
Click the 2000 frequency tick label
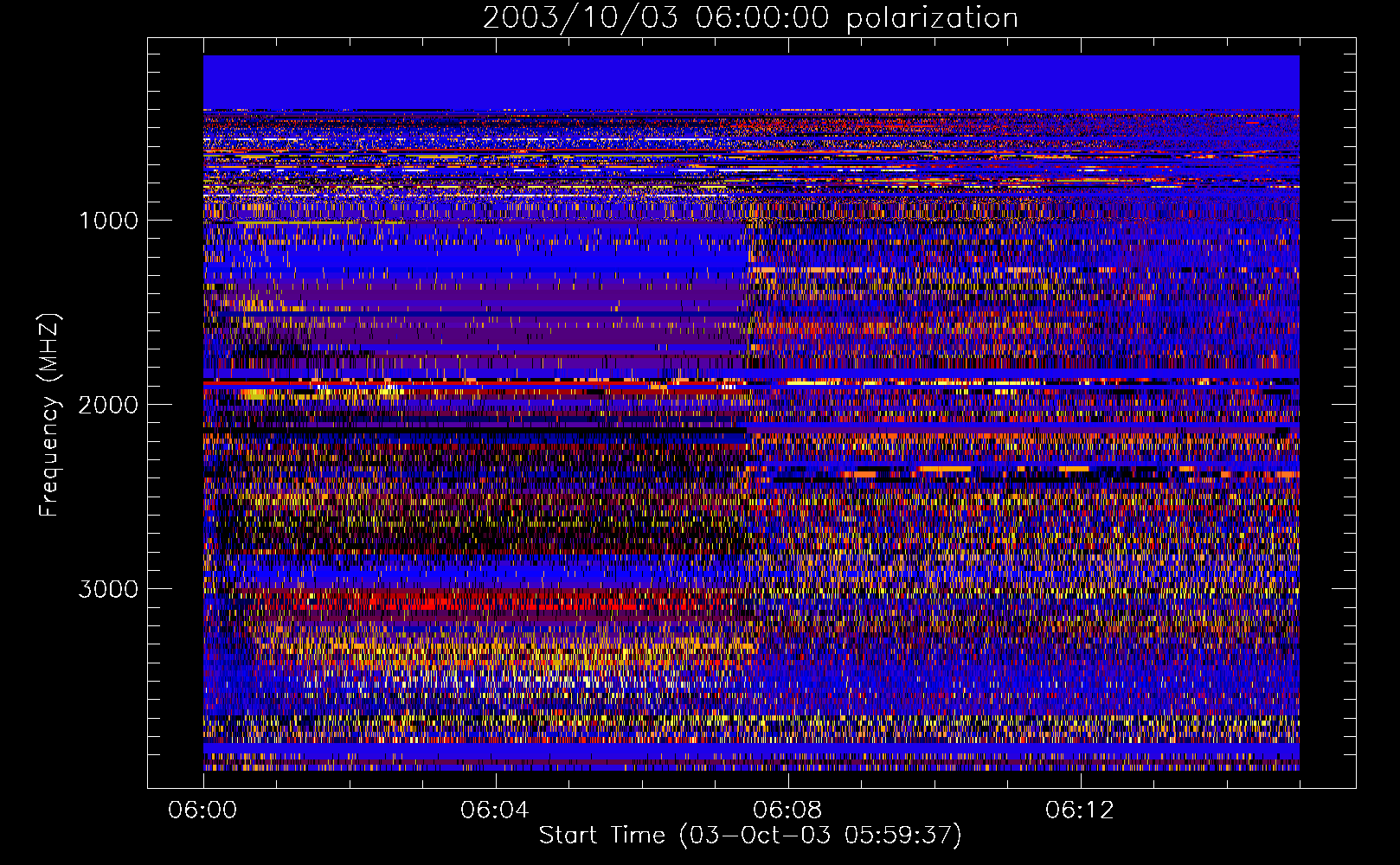(x=108, y=405)
